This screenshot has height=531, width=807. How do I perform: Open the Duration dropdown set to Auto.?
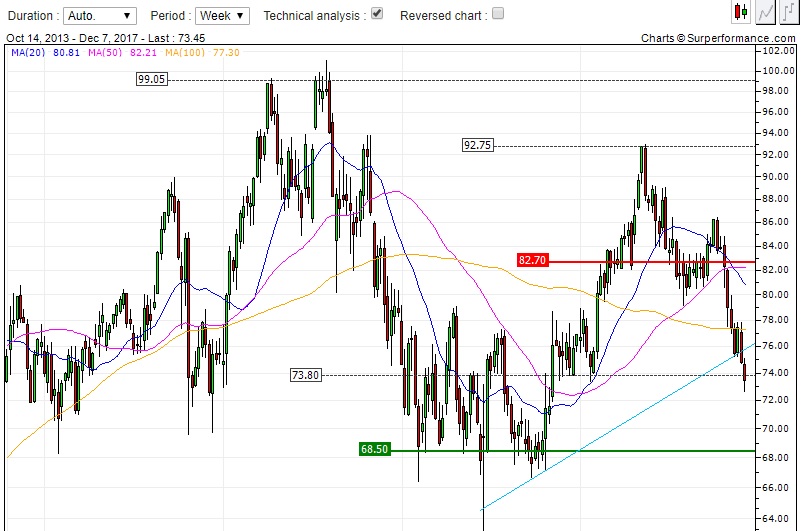[x=100, y=16]
